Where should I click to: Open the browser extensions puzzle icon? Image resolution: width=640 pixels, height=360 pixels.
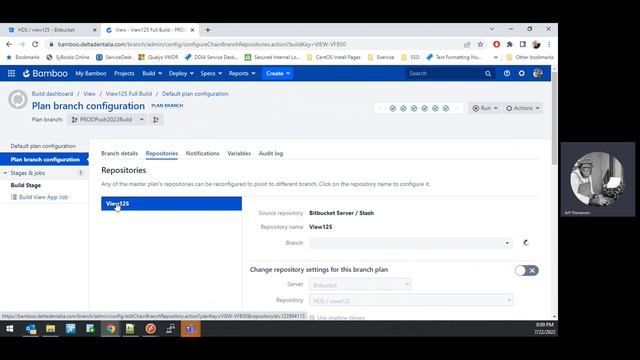[509, 44]
